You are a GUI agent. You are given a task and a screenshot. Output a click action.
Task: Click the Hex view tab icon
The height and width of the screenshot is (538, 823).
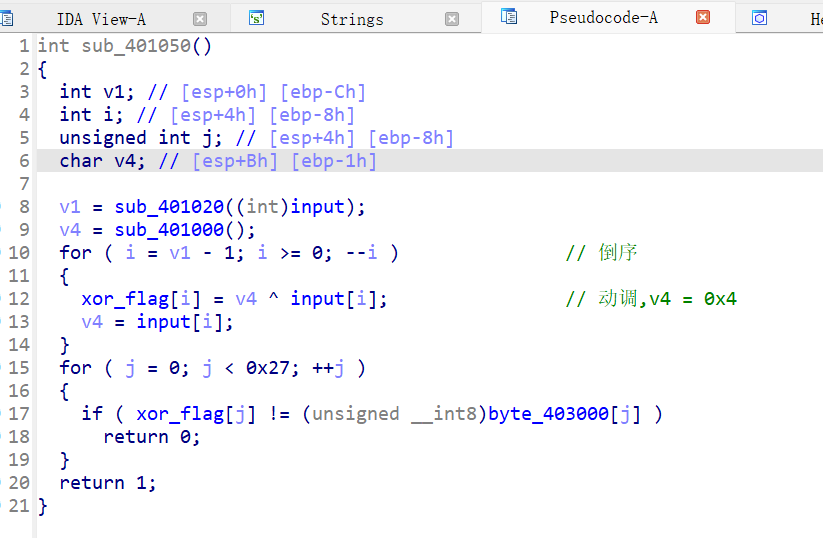pyautogui.click(x=760, y=18)
